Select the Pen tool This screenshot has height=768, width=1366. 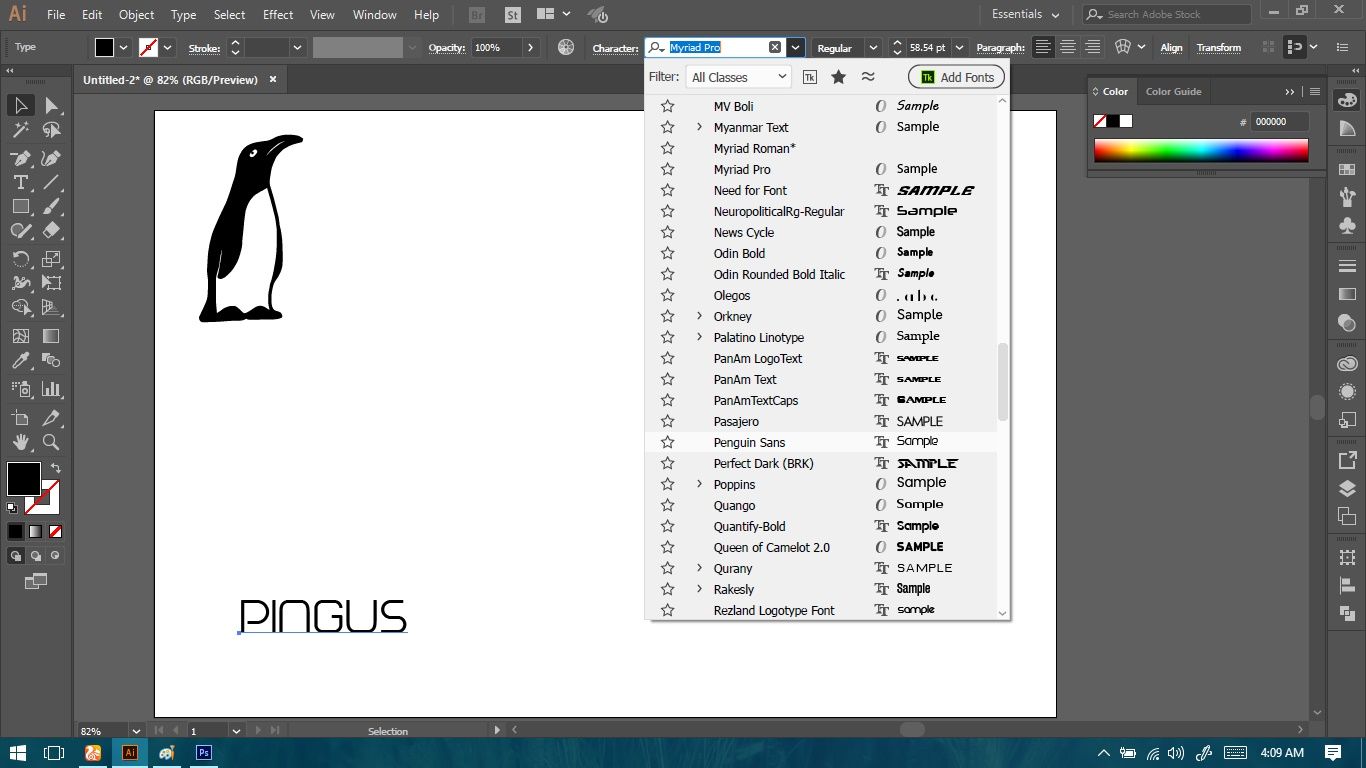click(x=21, y=158)
